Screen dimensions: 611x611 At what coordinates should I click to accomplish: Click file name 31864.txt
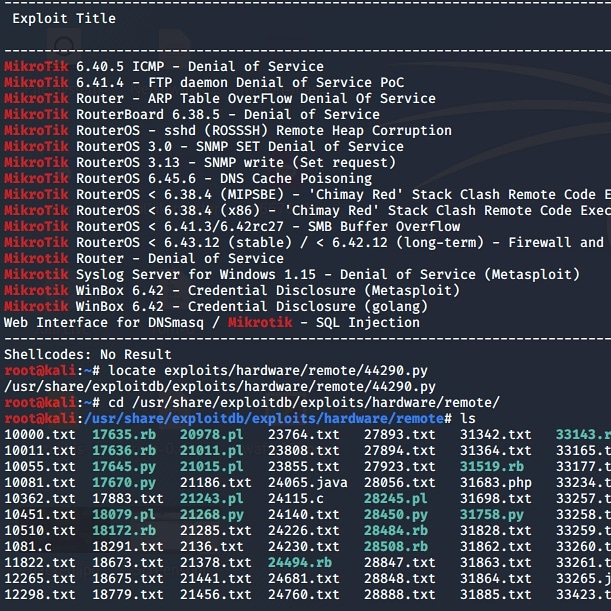coord(495,578)
